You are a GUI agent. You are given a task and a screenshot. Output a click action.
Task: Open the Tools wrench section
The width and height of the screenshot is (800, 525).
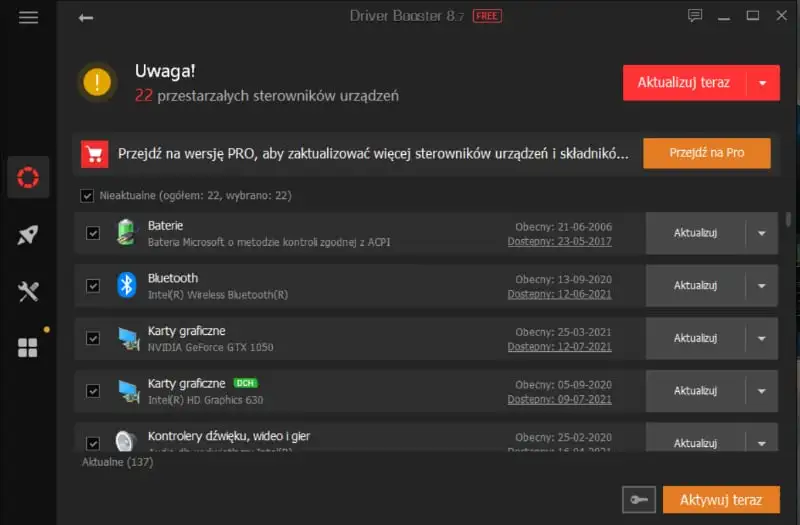pyautogui.click(x=28, y=291)
